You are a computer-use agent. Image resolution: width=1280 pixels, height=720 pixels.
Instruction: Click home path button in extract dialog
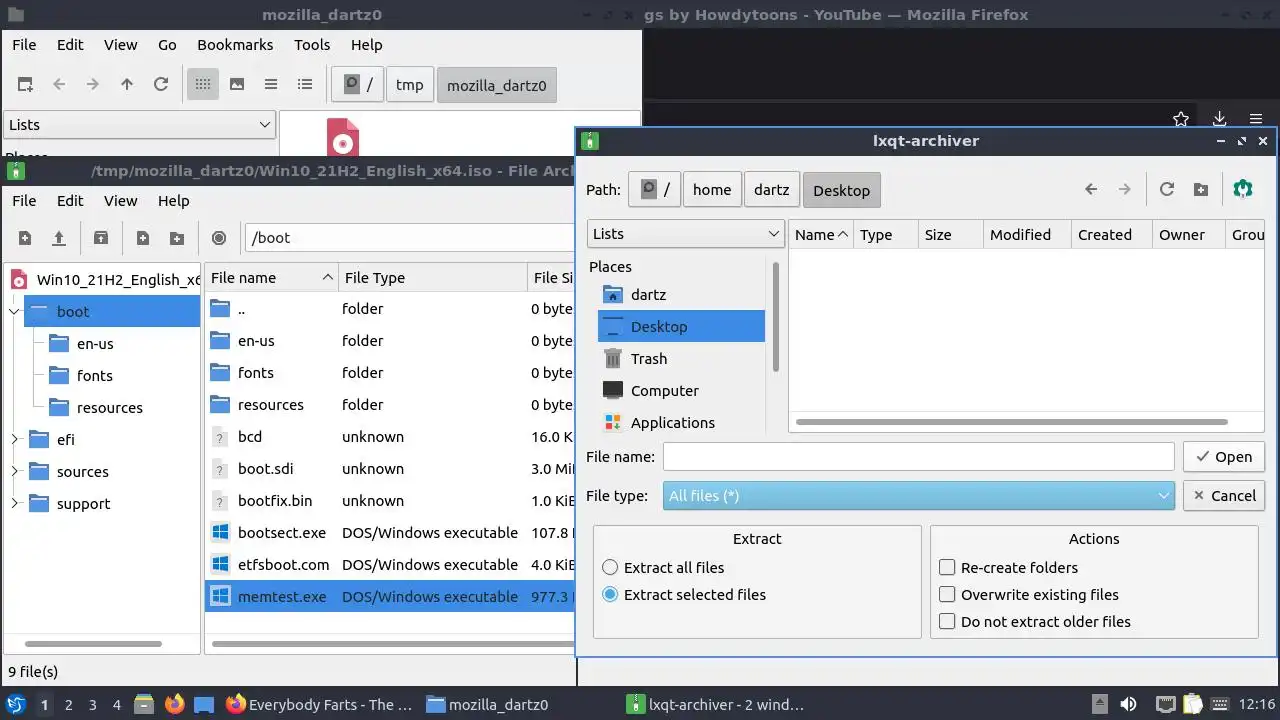pyautogui.click(x=712, y=190)
